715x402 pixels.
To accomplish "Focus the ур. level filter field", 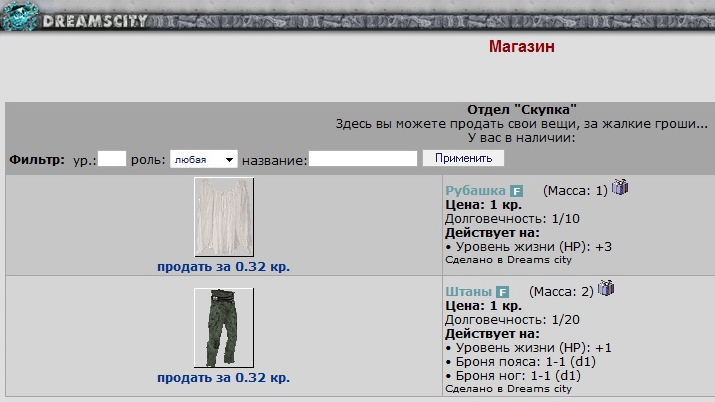I will pos(112,159).
